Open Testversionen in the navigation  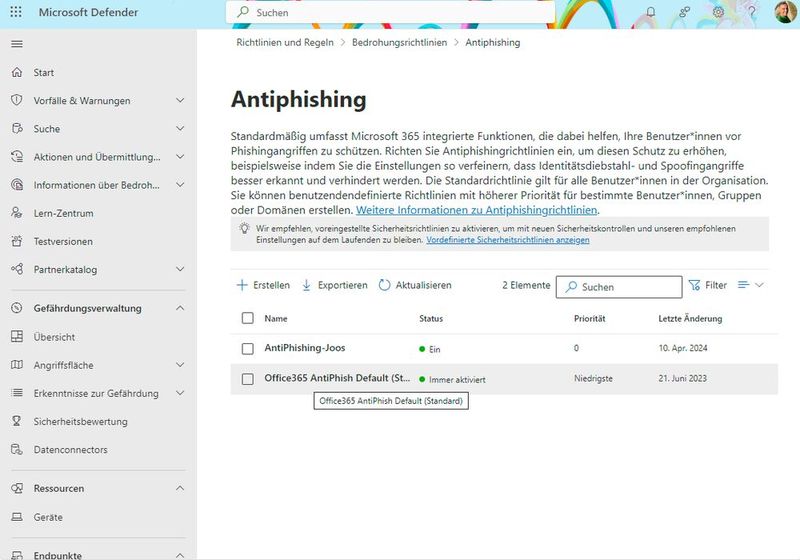pyautogui.click(x=63, y=241)
